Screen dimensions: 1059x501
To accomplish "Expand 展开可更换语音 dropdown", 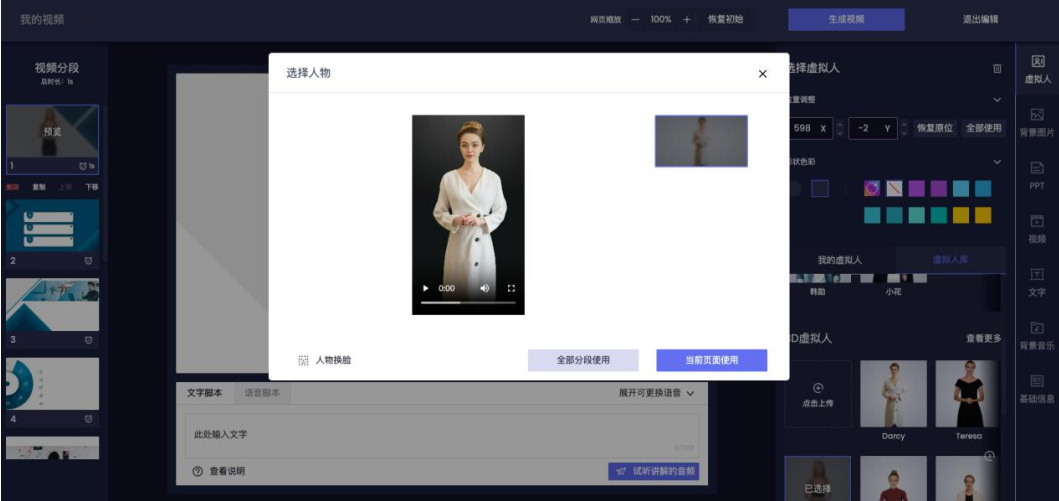I will pyautogui.click(x=656, y=393).
